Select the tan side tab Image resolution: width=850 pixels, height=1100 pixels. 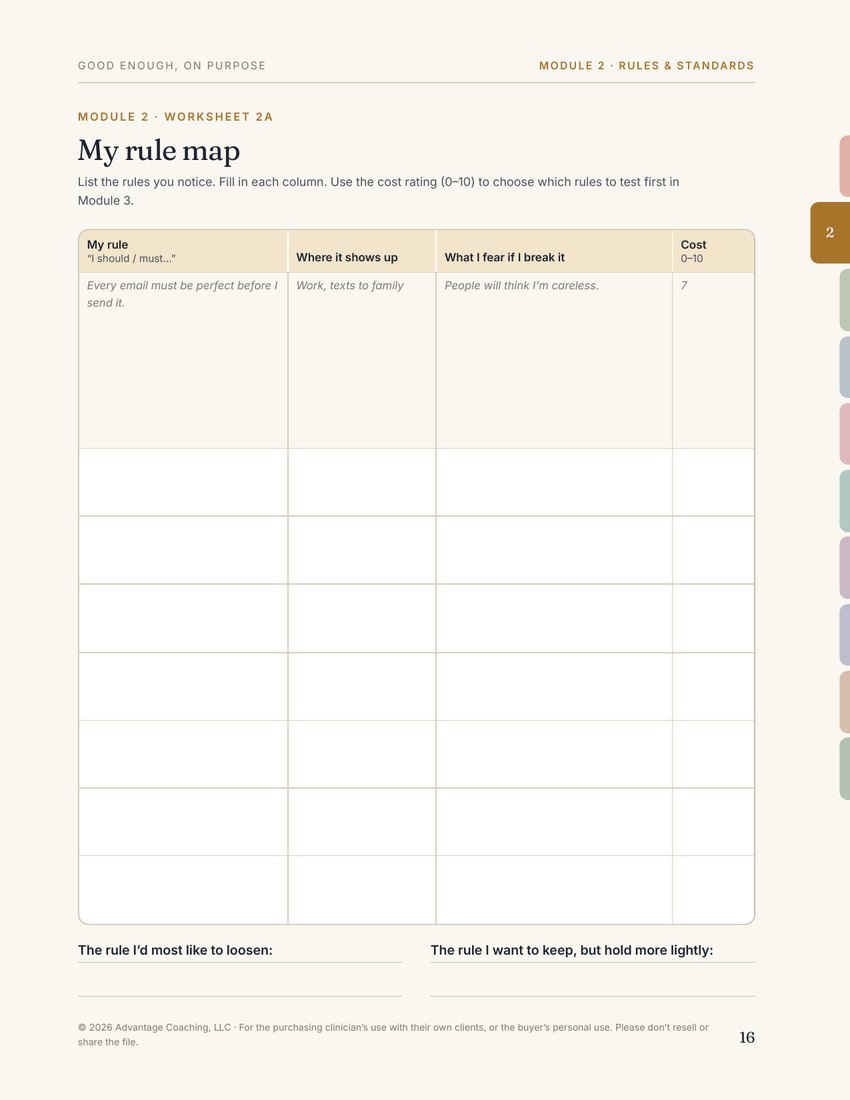(x=844, y=702)
